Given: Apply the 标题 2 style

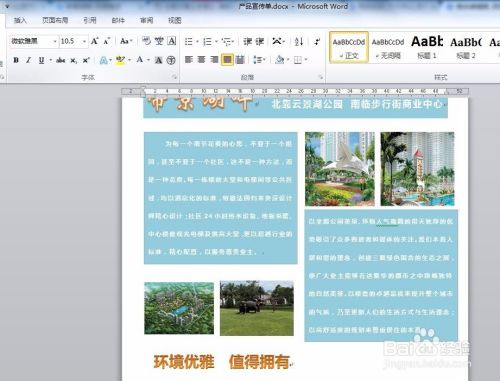Looking at the screenshot, I should (x=466, y=47).
